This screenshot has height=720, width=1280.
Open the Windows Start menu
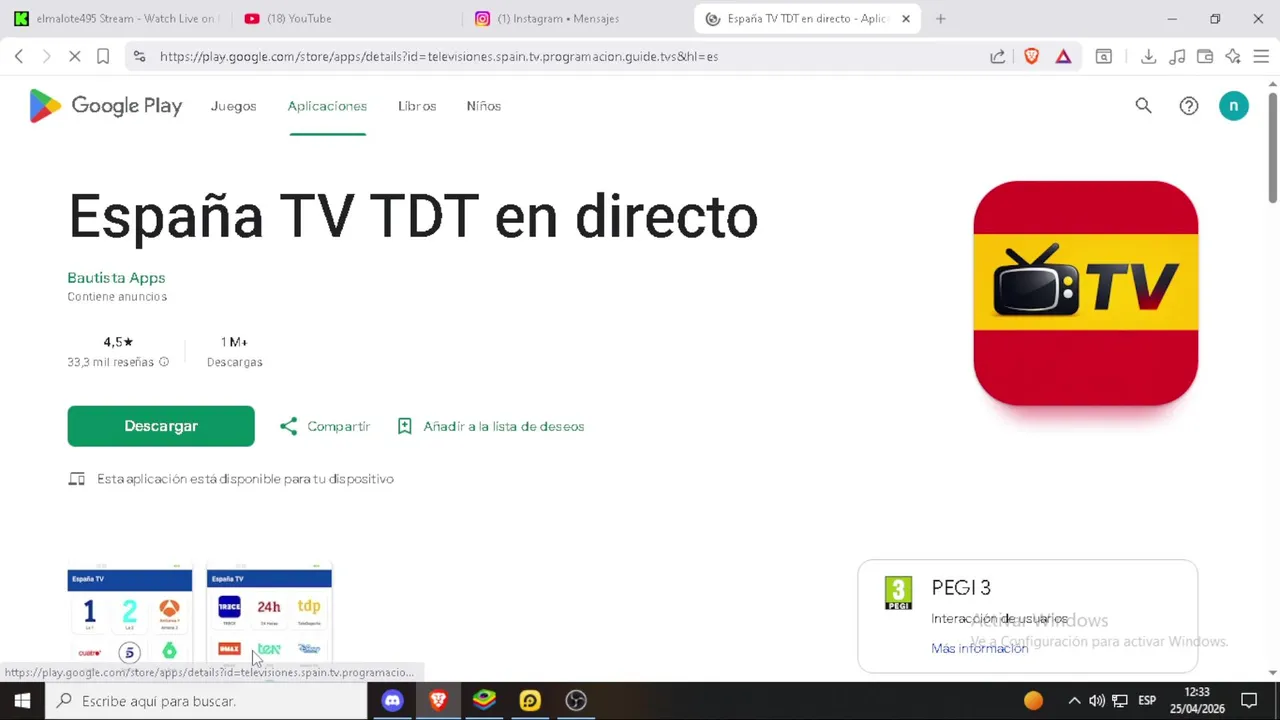click(22, 701)
